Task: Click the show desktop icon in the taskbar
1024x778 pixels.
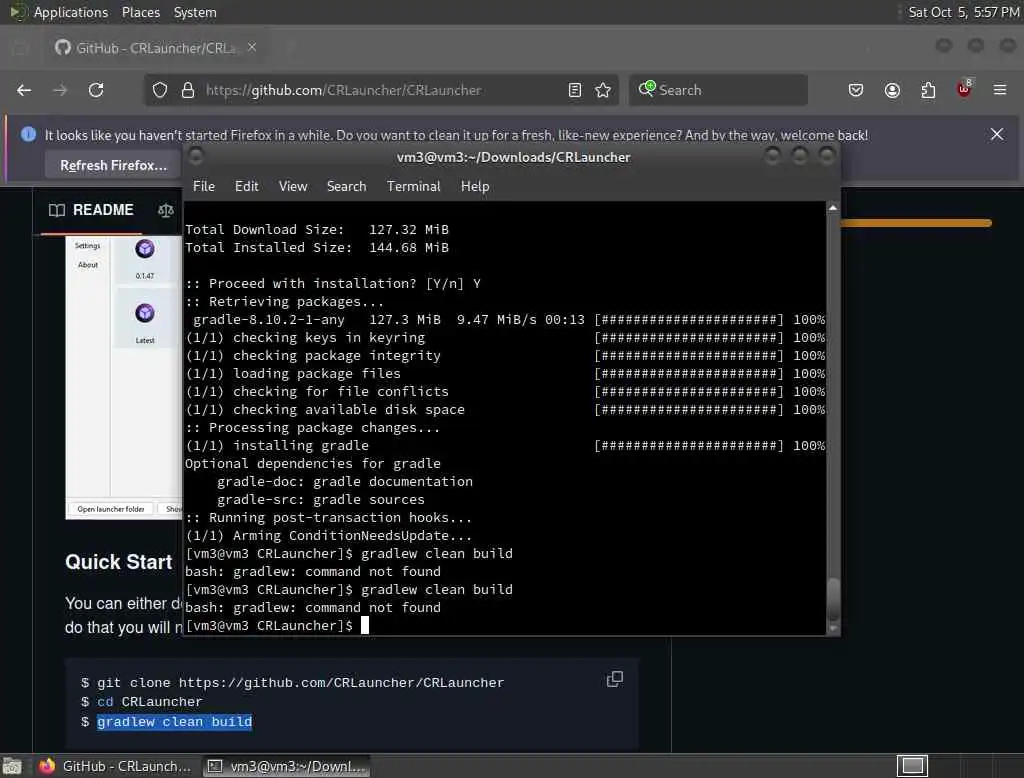Action: click(x=12, y=766)
